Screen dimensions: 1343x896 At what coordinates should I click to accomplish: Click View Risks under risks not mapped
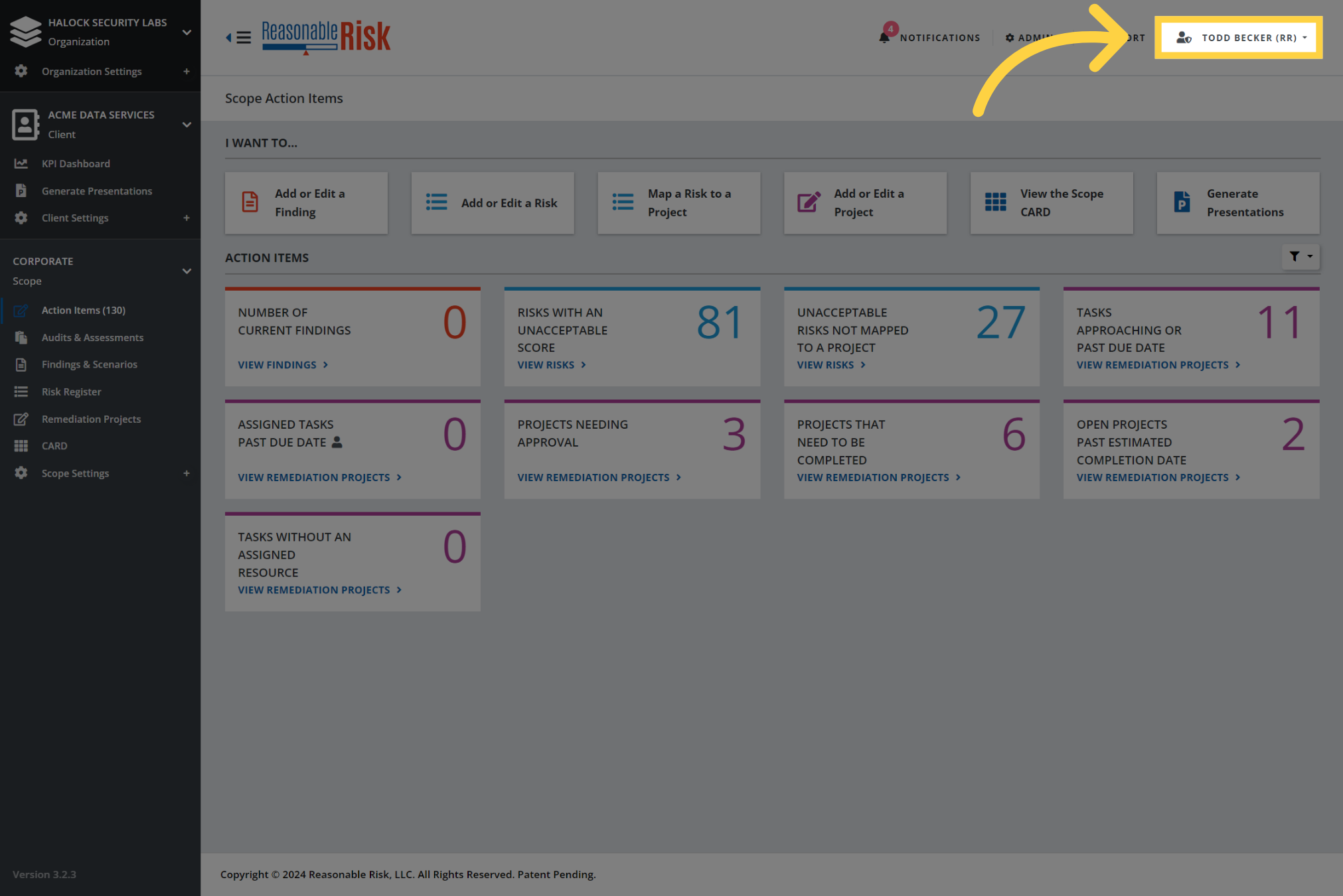(x=831, y=365)
